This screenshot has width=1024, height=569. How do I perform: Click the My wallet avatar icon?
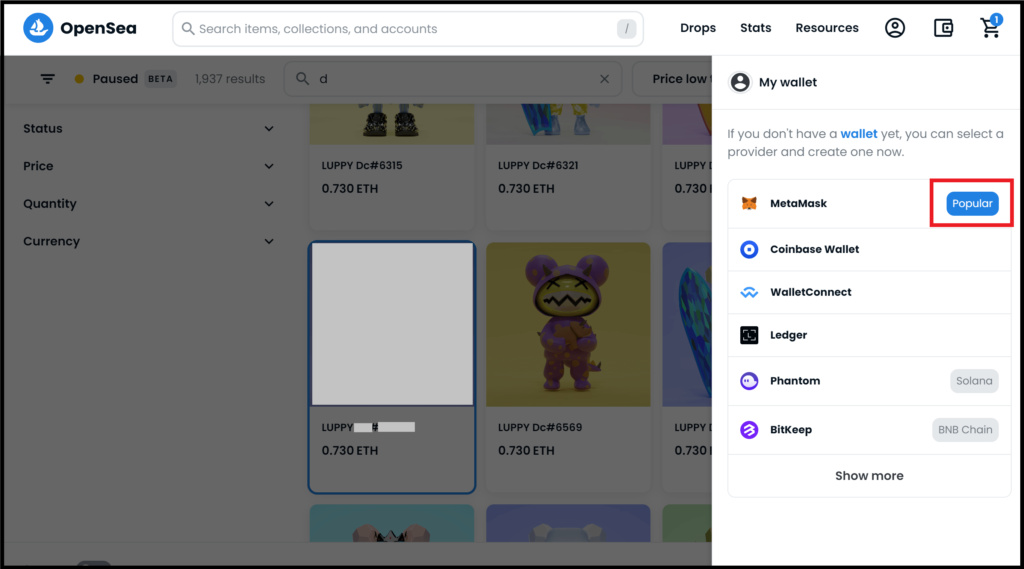coord(740,82)
